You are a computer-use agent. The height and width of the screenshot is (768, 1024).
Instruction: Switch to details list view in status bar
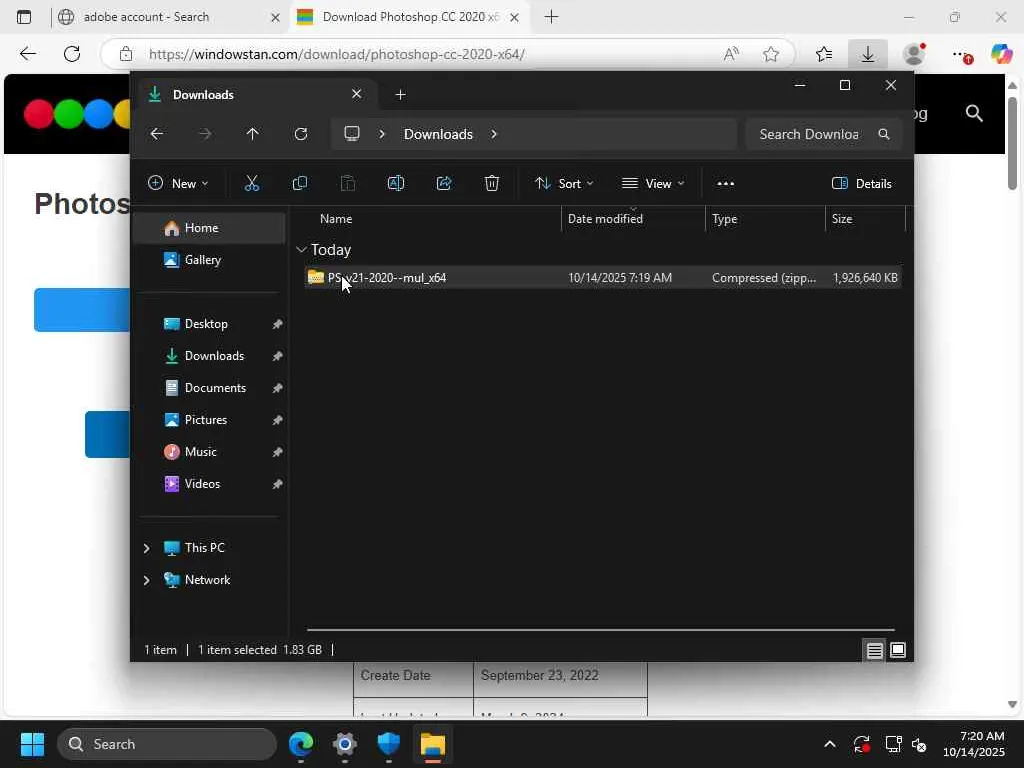click(874, 650)
